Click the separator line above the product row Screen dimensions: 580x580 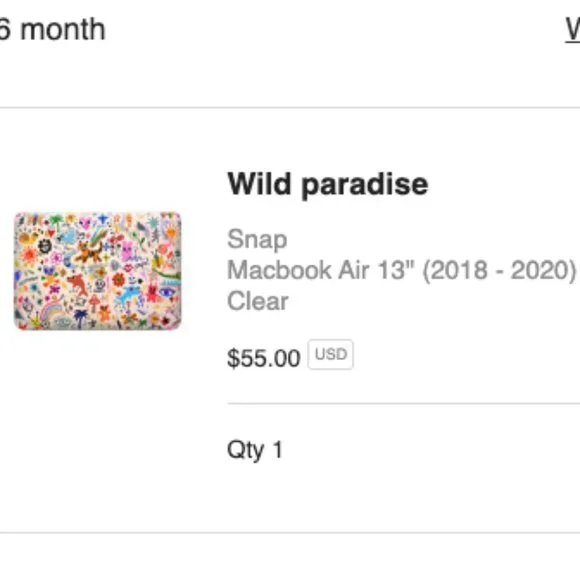(290, 108)
